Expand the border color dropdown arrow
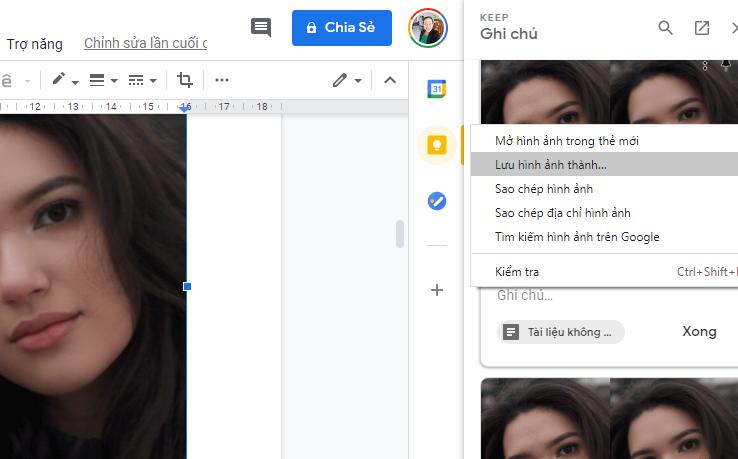 click(x=75, y=82)
